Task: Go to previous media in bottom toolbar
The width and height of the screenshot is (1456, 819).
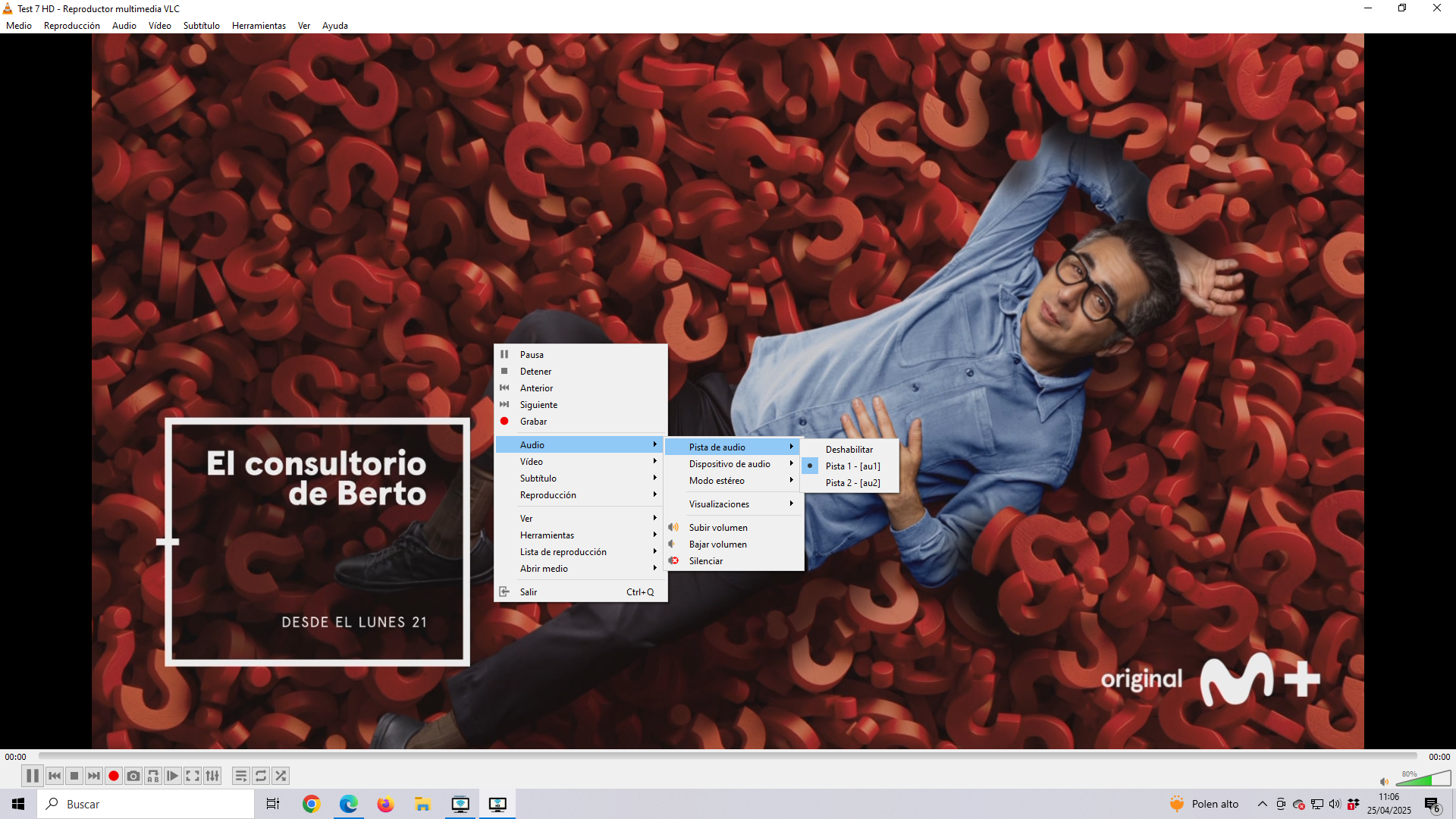Action: [x=55, y=776]
